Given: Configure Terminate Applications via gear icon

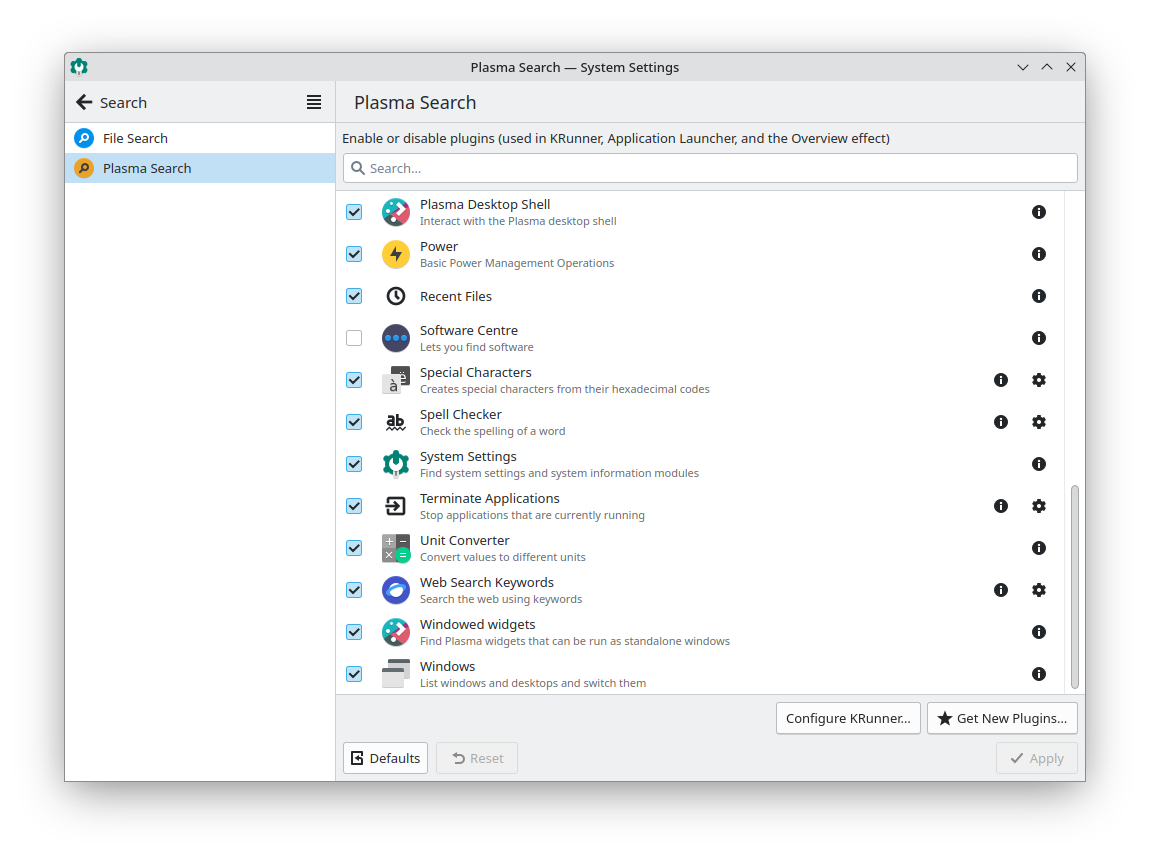Looking at the screenshot, I should [1039, 506].
